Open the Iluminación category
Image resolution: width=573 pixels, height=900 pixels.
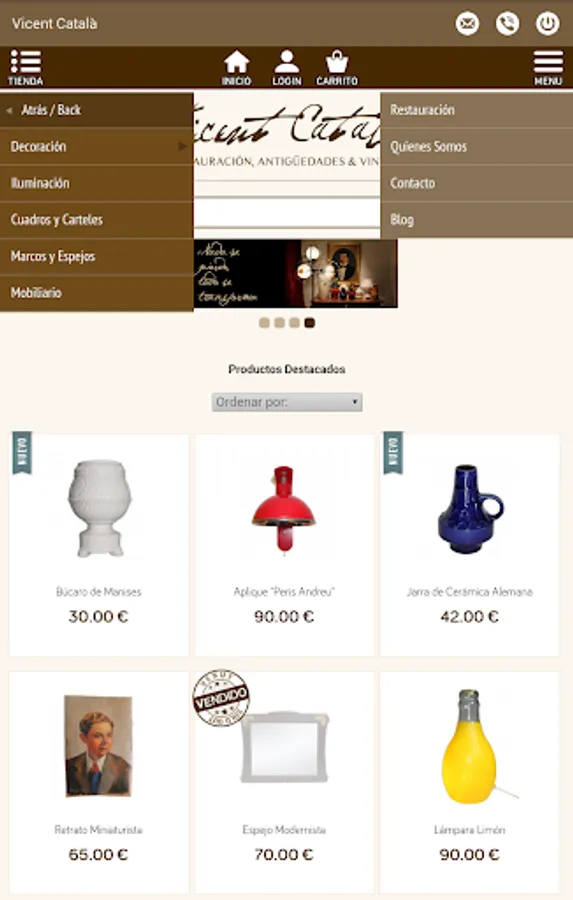(x=96, y=183)
